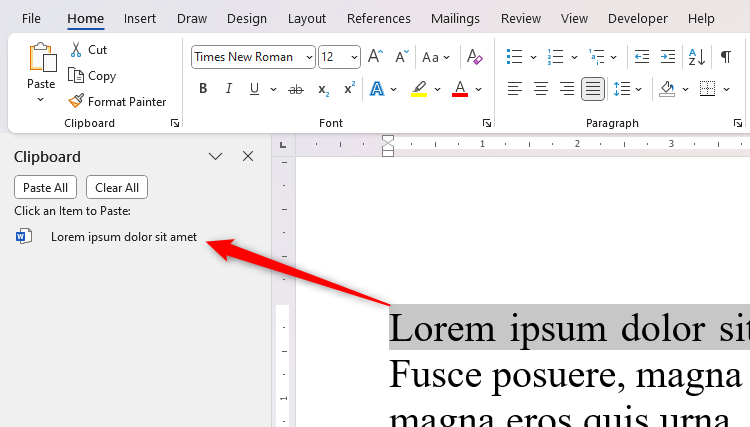
Task: Open Clipboard pane options chevron
Action: pos(216,156)
